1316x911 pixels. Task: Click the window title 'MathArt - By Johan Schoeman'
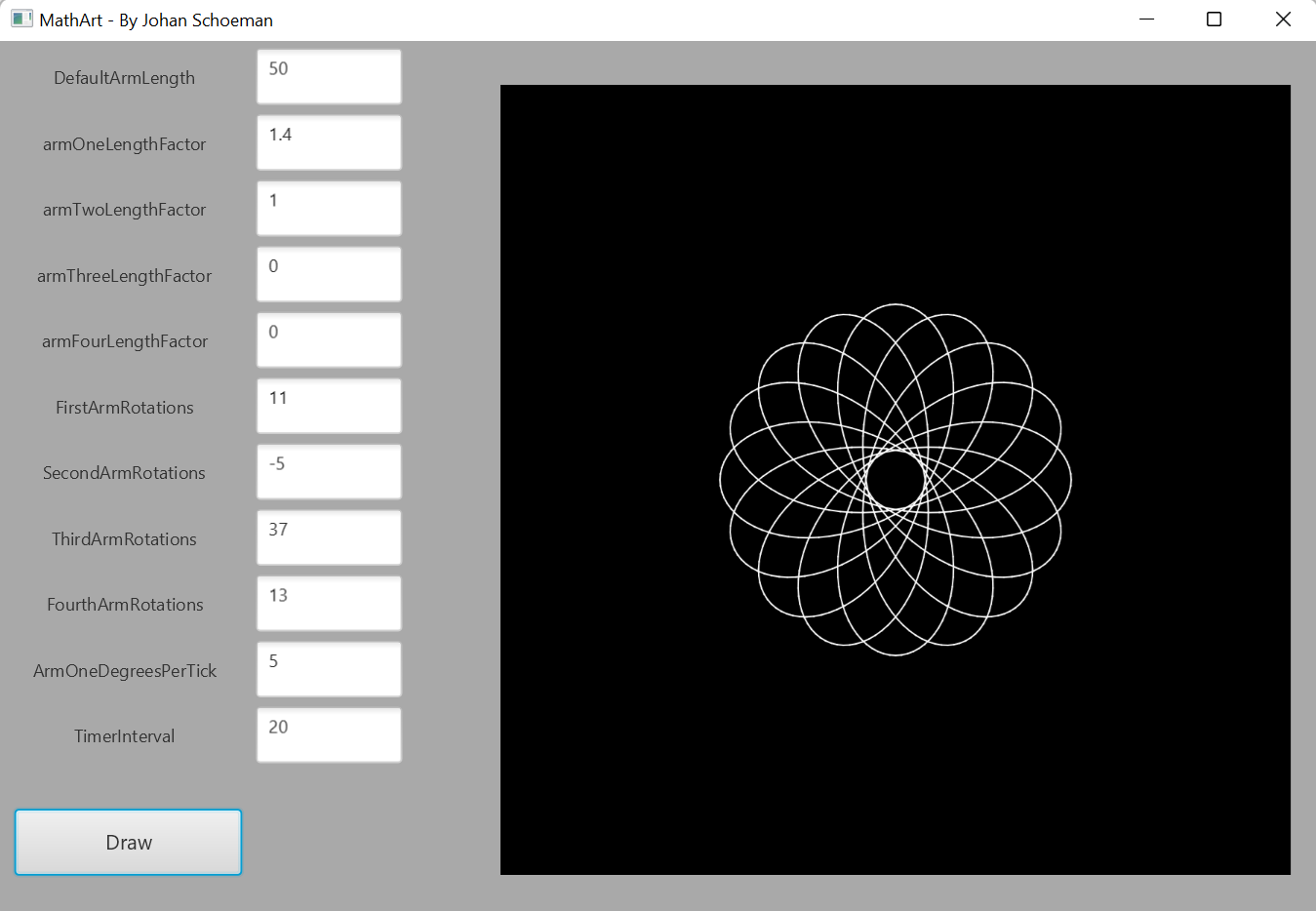click(x=156, y=20)
